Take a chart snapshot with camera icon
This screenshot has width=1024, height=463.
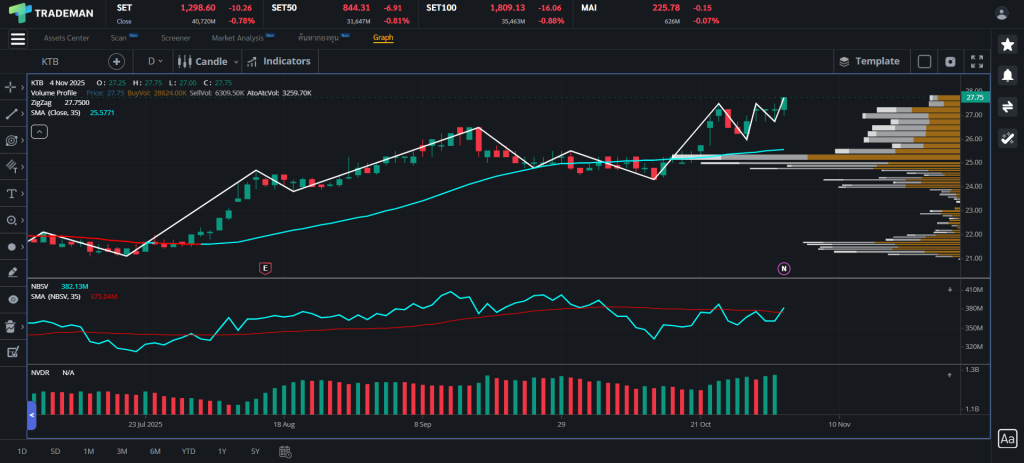949,61
